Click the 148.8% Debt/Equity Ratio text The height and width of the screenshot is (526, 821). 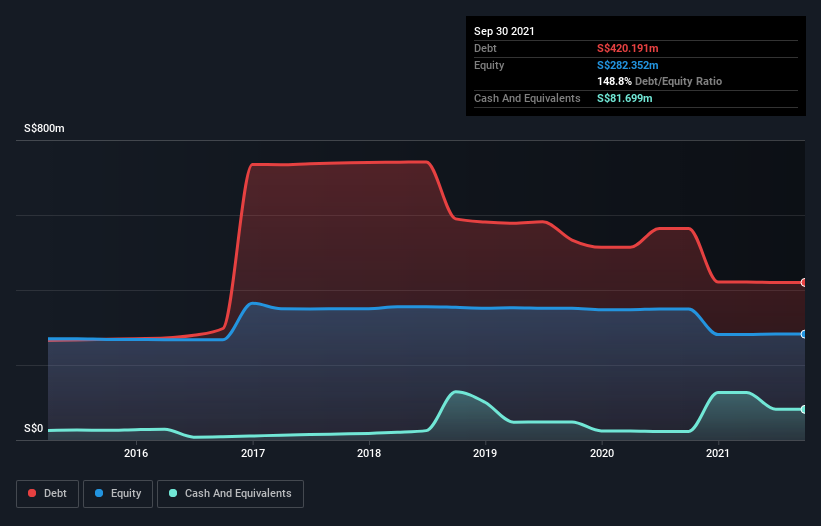(660, 82)
